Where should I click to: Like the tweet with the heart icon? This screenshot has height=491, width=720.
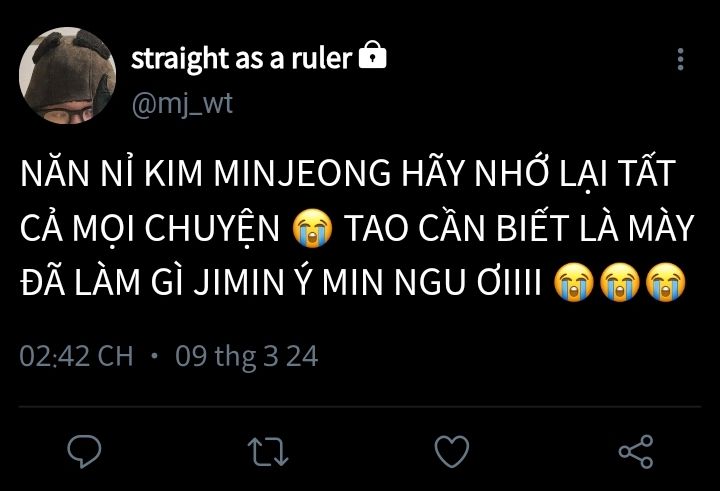click(452, 451)
